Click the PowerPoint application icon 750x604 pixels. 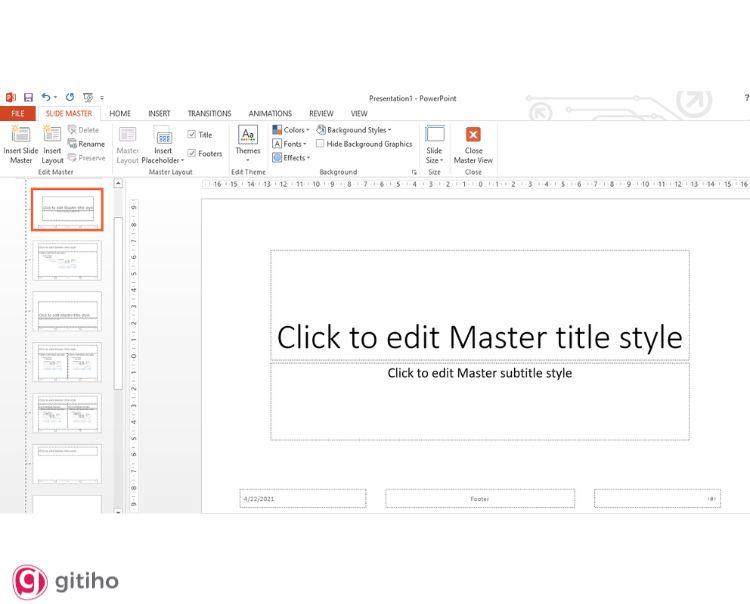pos(11,98)
